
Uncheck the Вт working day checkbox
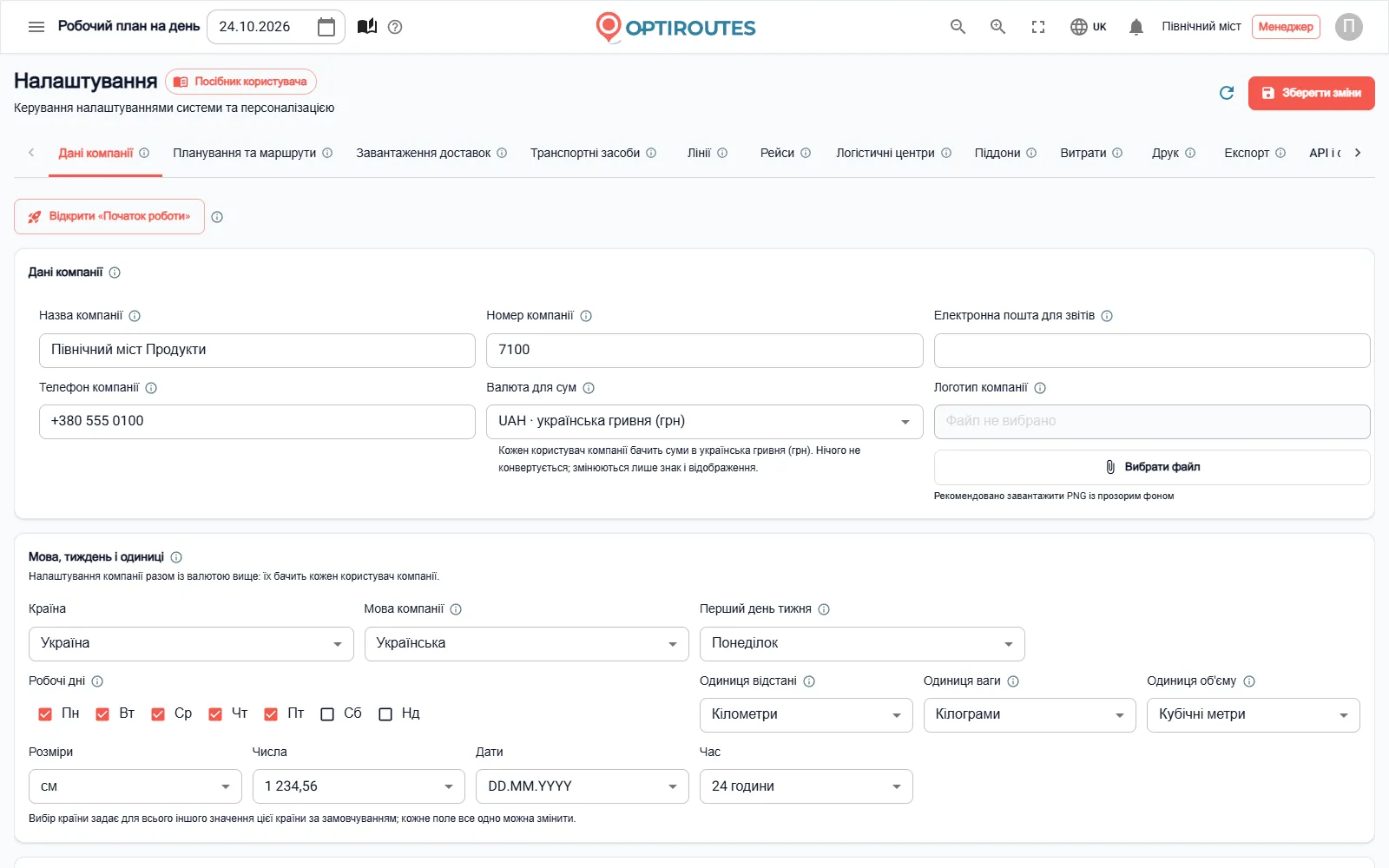102,714
